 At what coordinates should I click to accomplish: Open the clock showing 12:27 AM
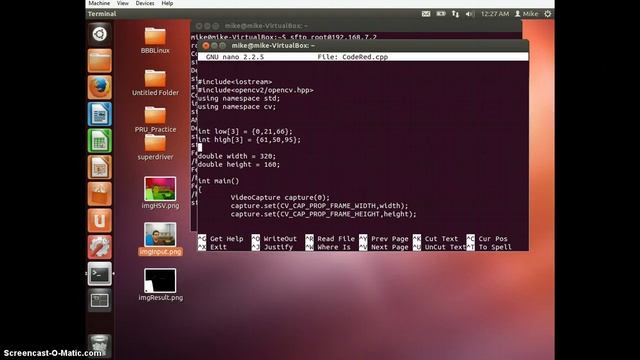(x=495, y=14)
